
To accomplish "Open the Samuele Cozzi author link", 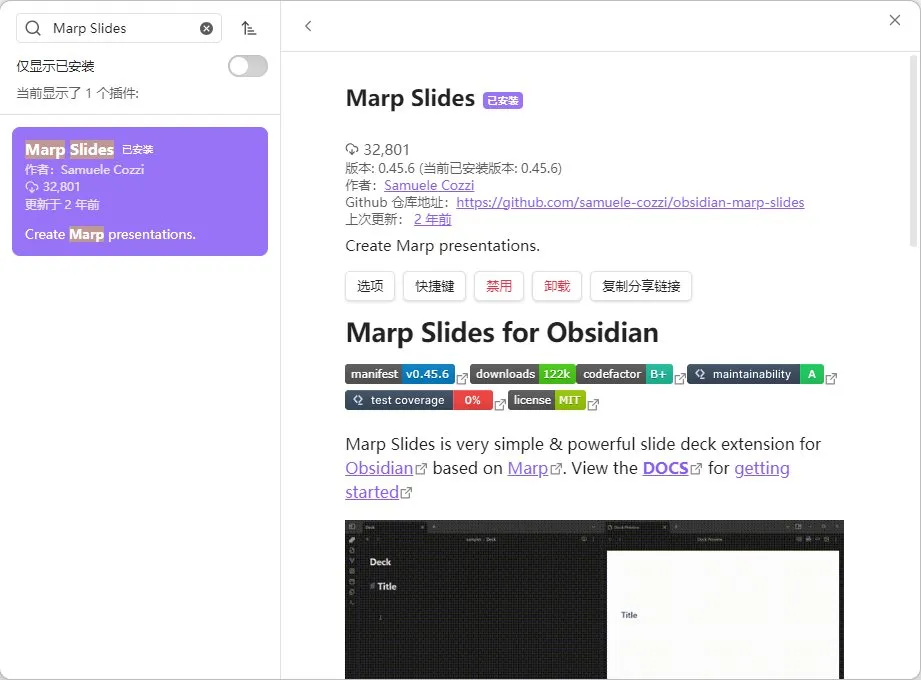I will [429, 185].
